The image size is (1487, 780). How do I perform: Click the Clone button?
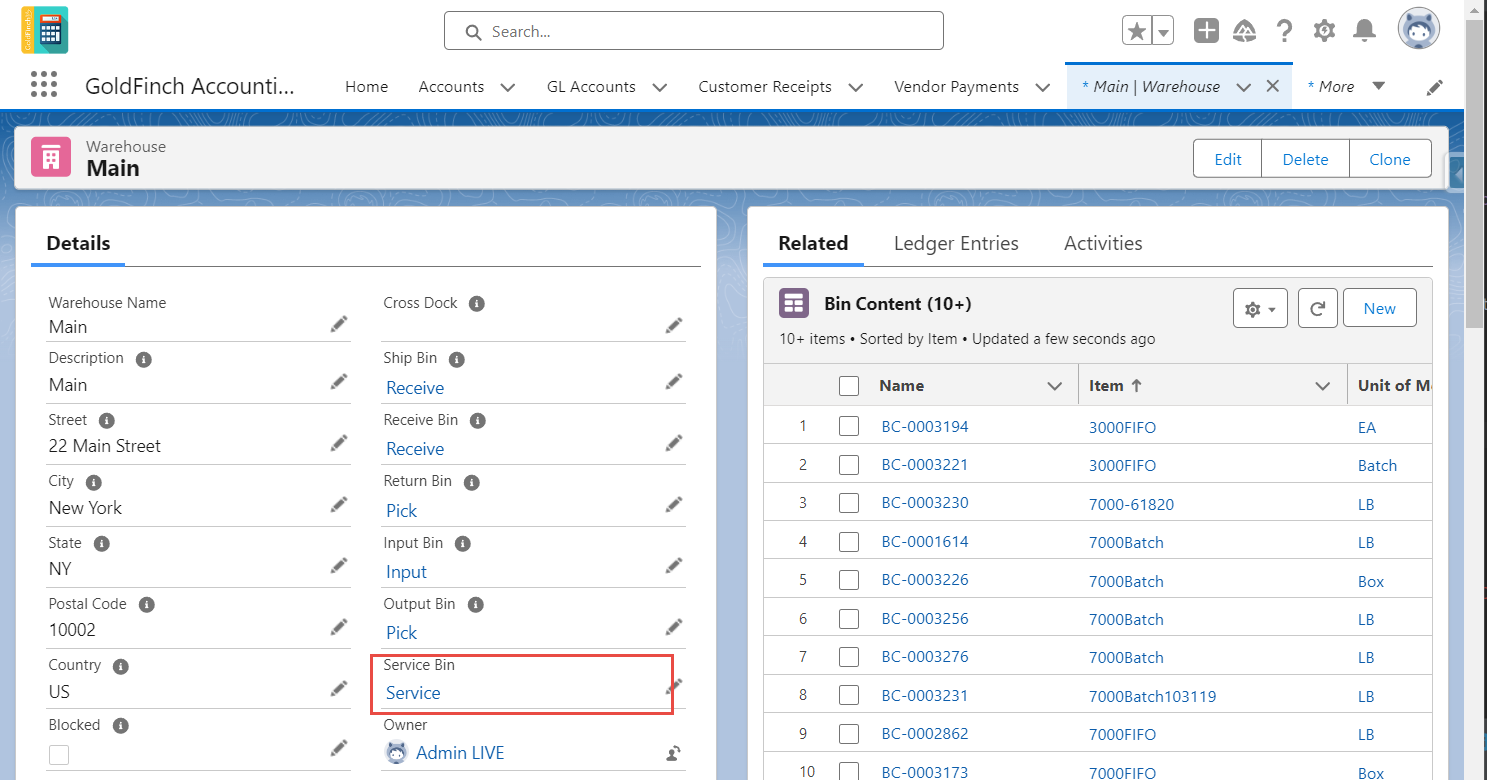[x=1390, y=159]
